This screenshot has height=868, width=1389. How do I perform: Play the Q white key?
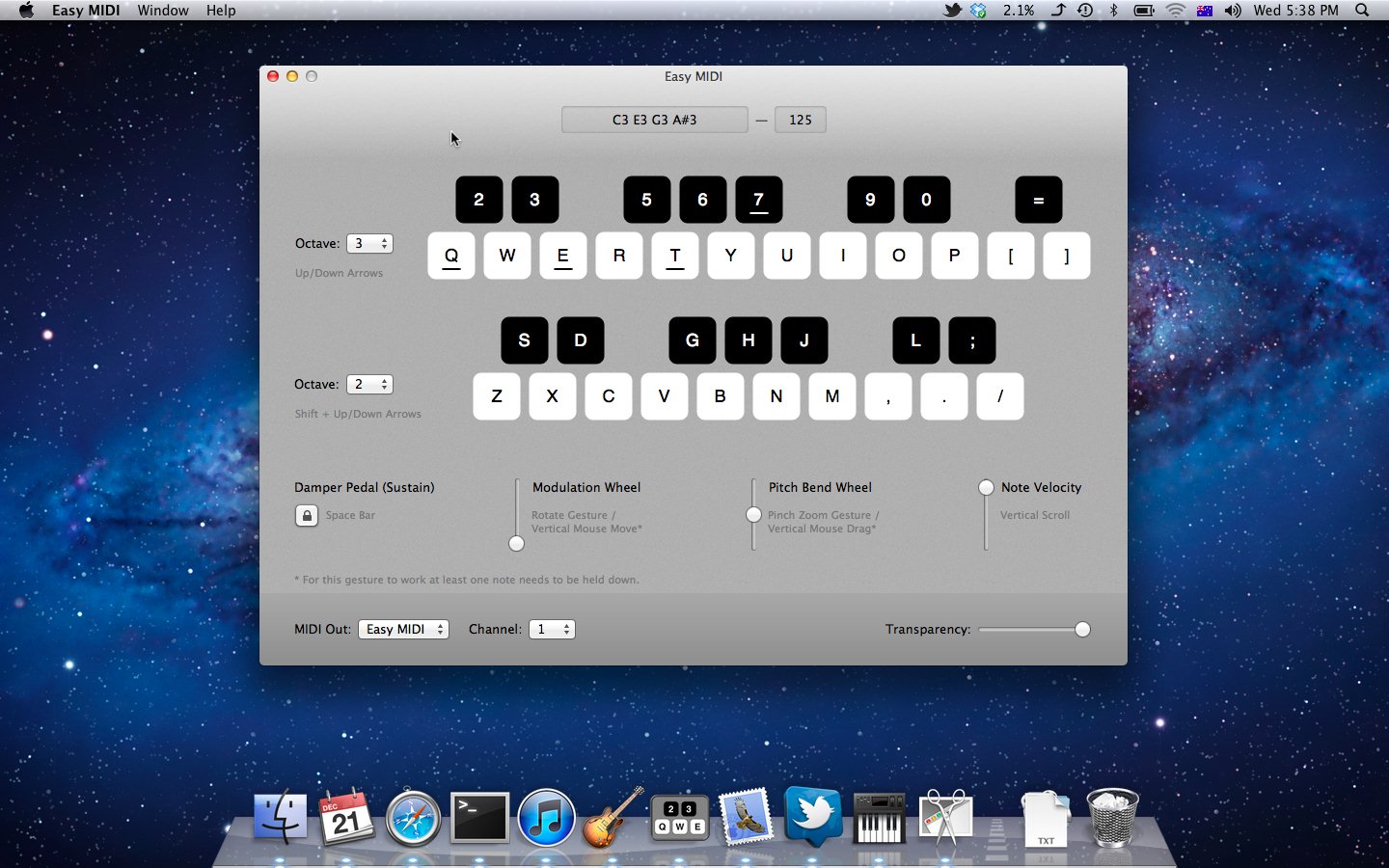(451, 256)
